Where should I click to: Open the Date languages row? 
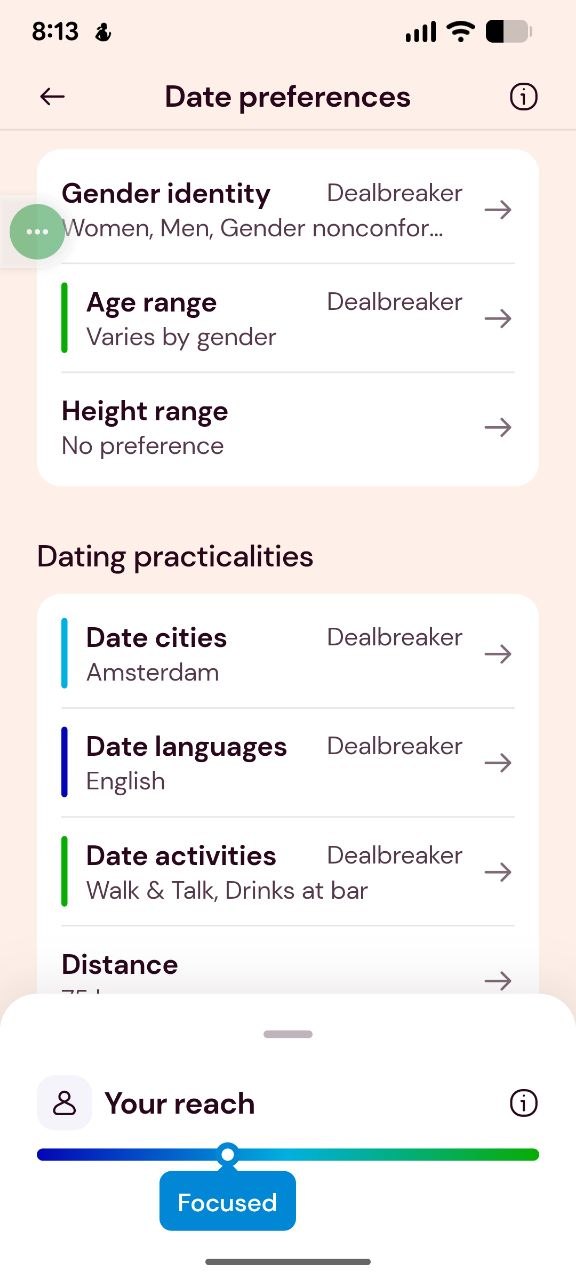(288, 763)
